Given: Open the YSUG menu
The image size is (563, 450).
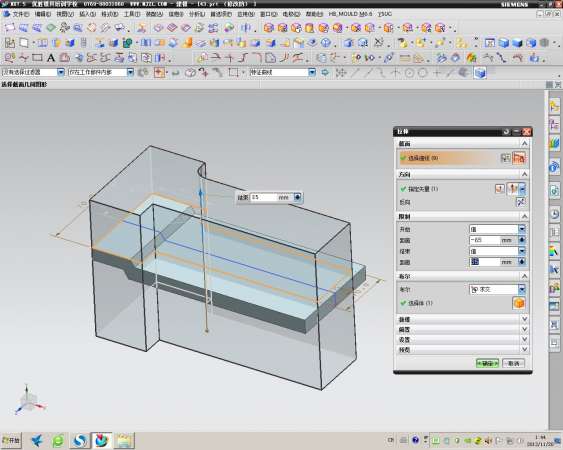Looking at the screenshot, I should pos(385,14).
